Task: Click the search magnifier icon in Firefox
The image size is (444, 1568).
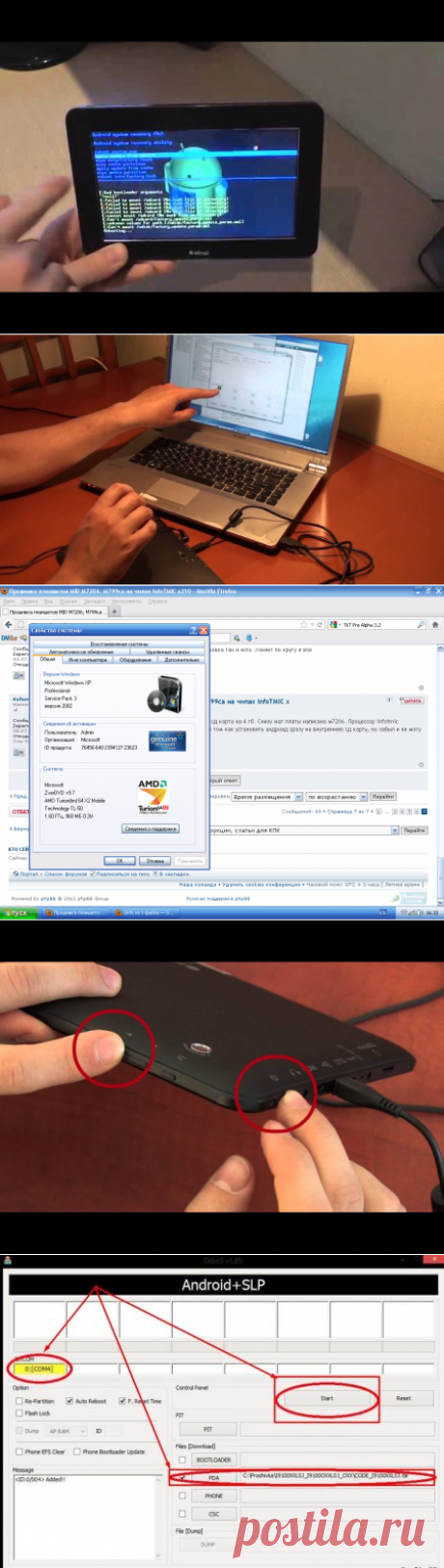Action: (421, 625)
